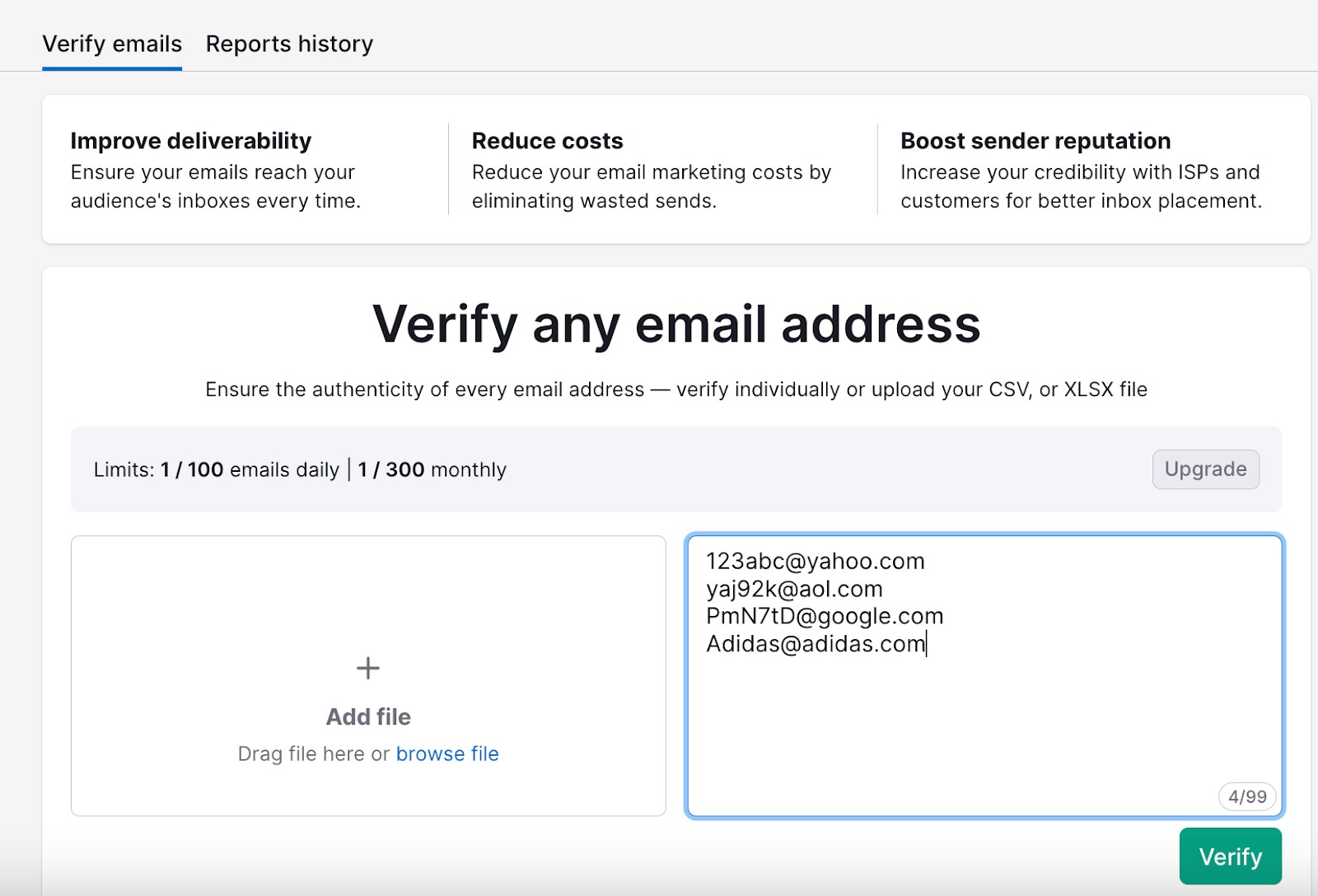Switch to the Reports history tab

pos(290,44)
